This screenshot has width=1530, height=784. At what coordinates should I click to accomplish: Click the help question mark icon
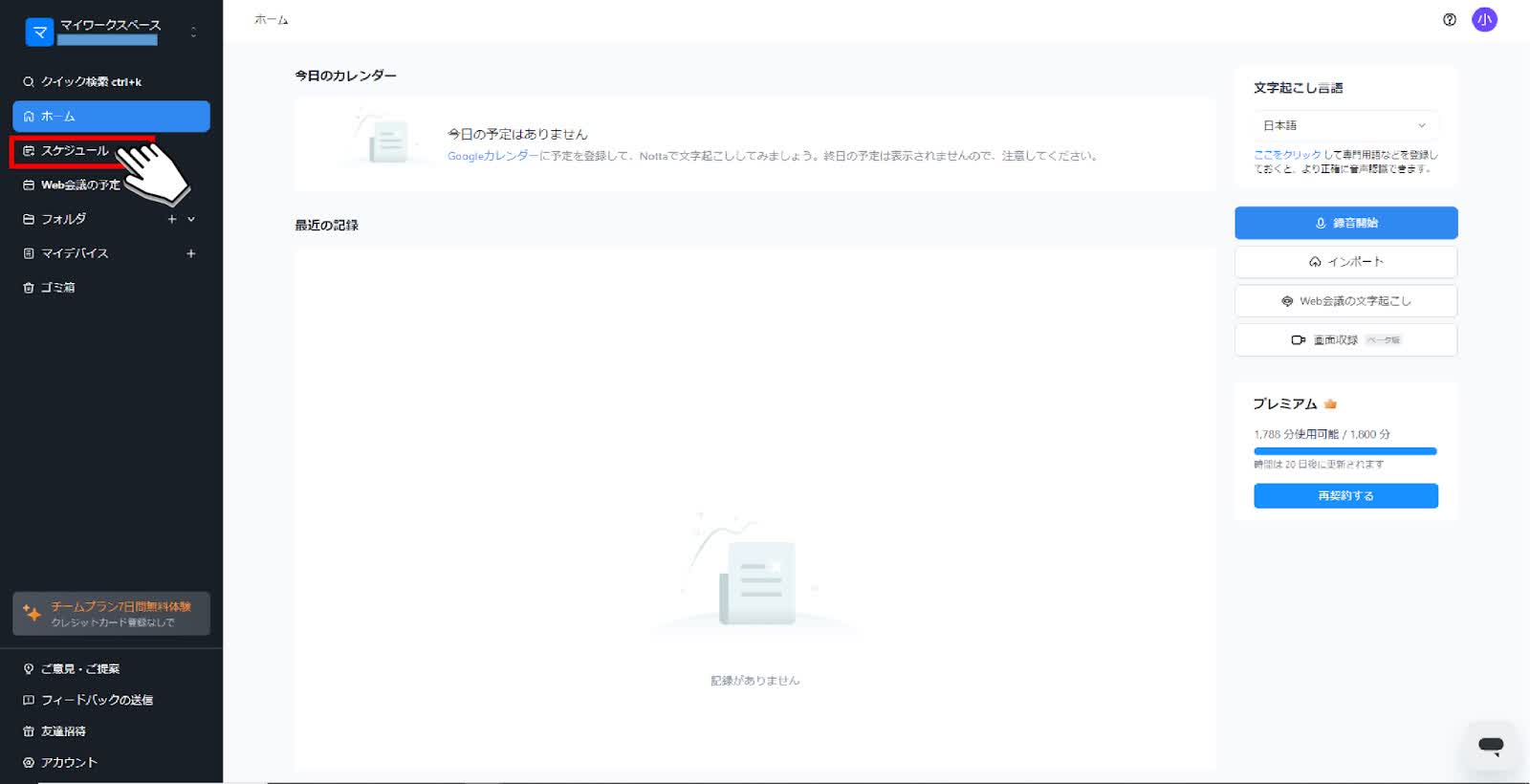pyautogui.click(x=1450, y=19)
